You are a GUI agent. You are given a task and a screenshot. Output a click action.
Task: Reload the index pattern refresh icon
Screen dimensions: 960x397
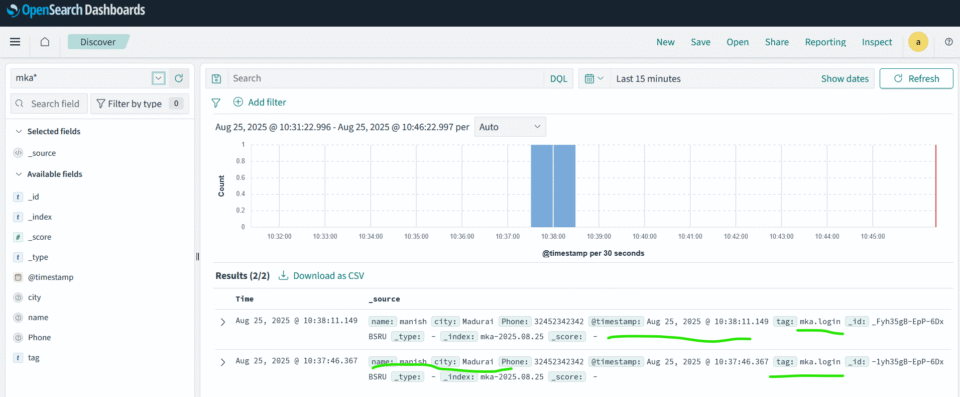tap(179, 78)
